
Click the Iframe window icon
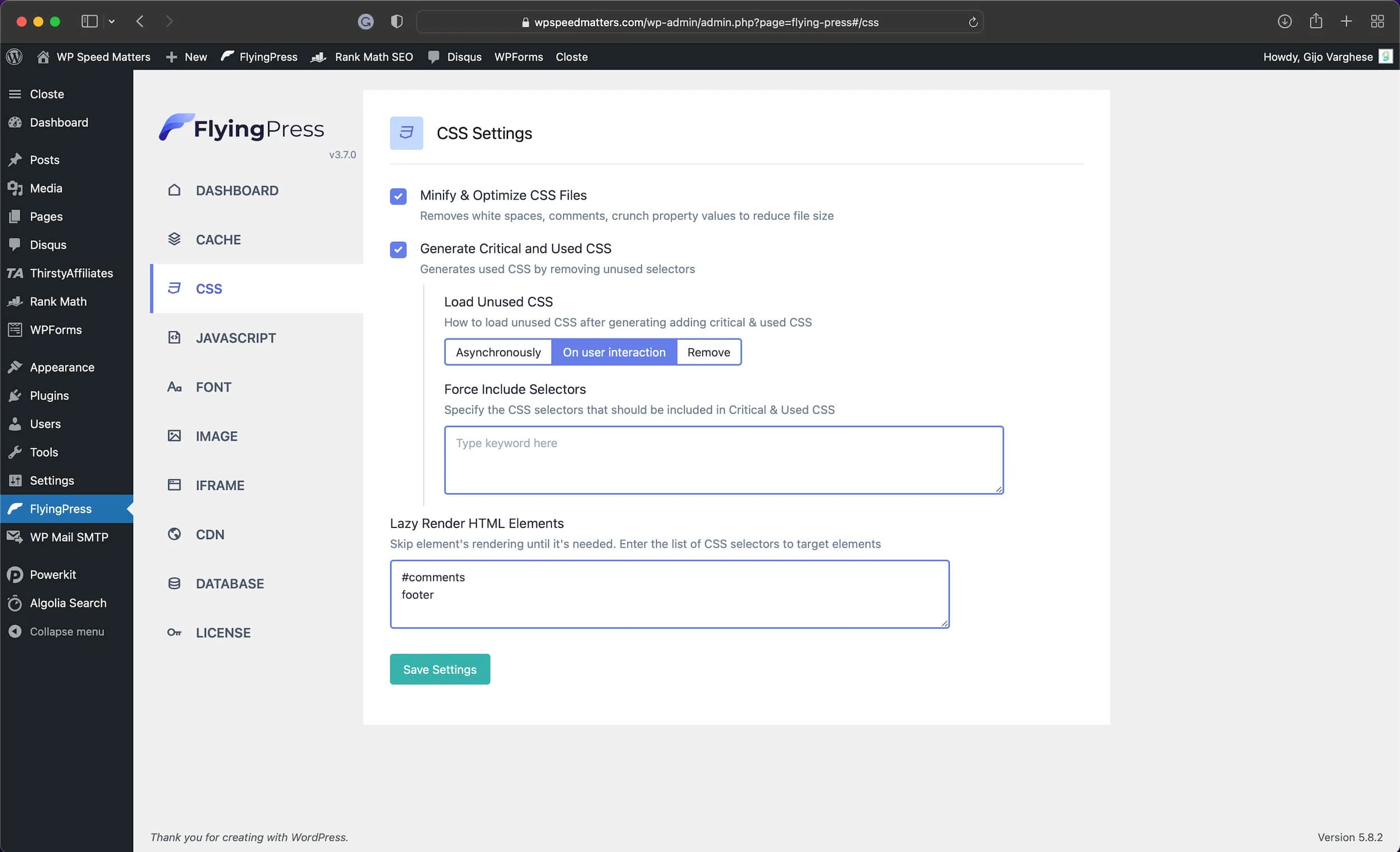coord(174,485)
